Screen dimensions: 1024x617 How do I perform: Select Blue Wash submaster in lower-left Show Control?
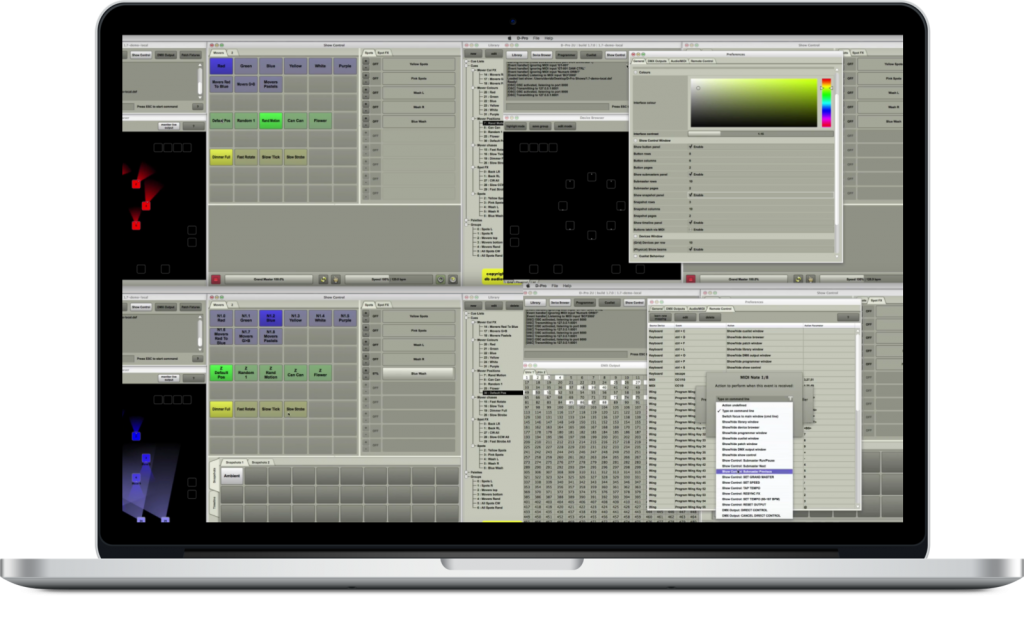point(419,373)
